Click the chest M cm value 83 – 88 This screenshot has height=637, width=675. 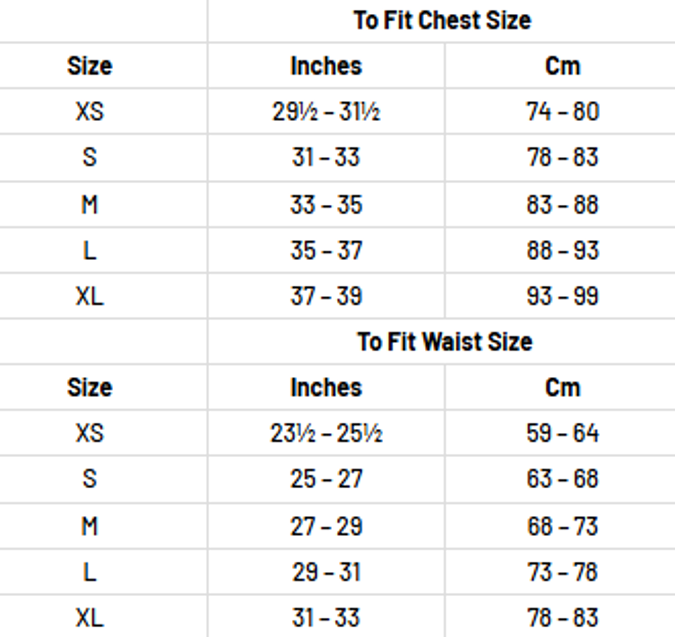(562, 205)
